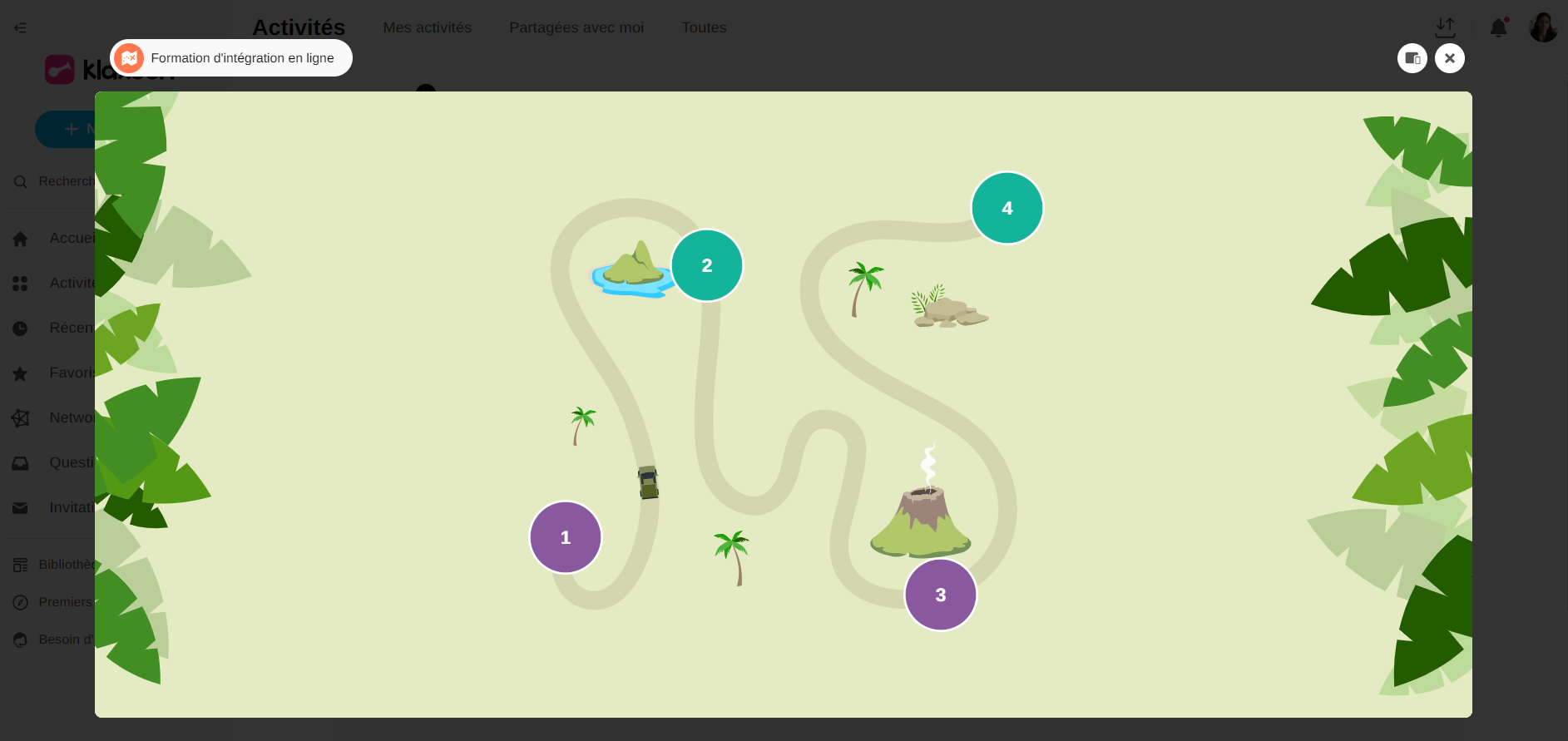Open the notifications bell
Screen dimensions: 1568x741
coord(1498,28)
